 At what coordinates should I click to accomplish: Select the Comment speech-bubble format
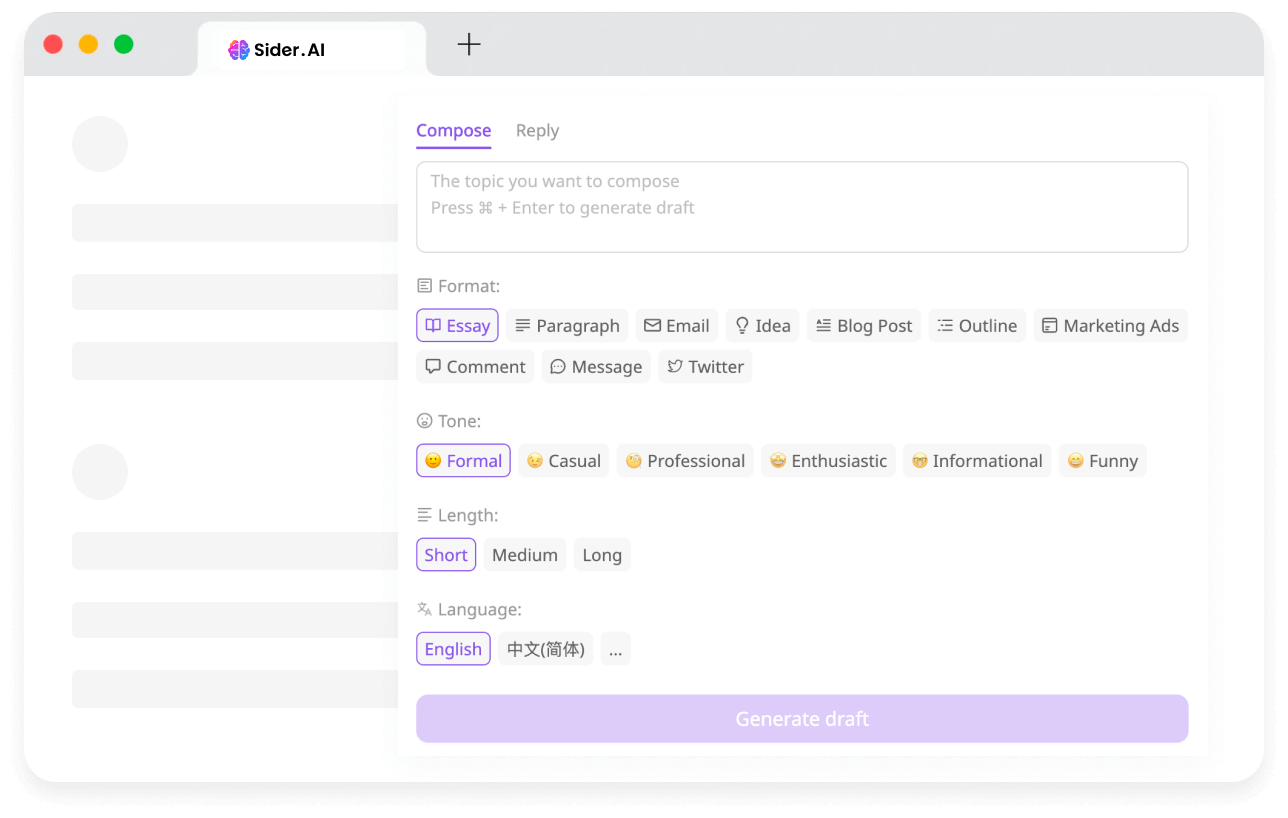click(x=475, y=367)
